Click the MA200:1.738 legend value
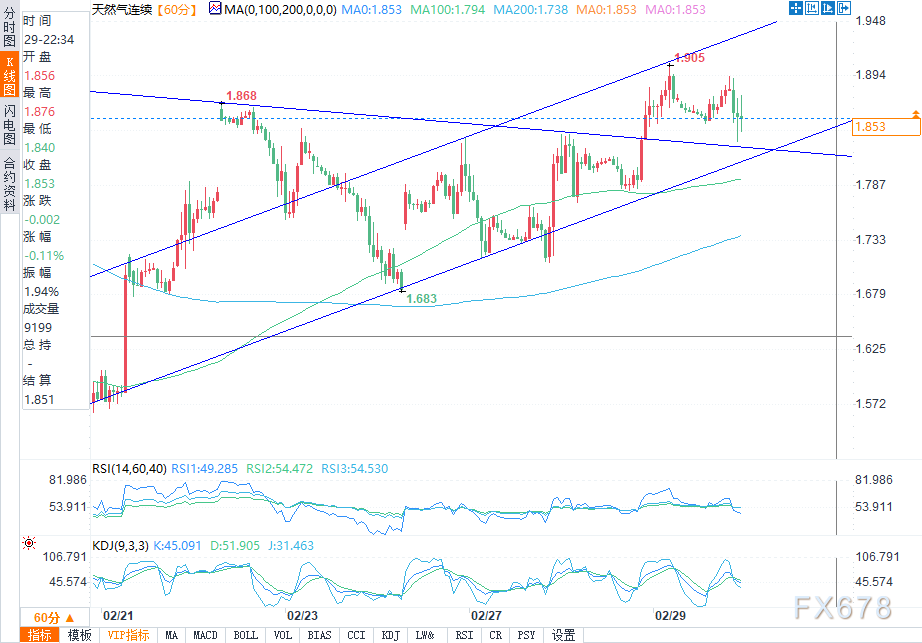Screen dimensions: 922x643 (530, 9)
